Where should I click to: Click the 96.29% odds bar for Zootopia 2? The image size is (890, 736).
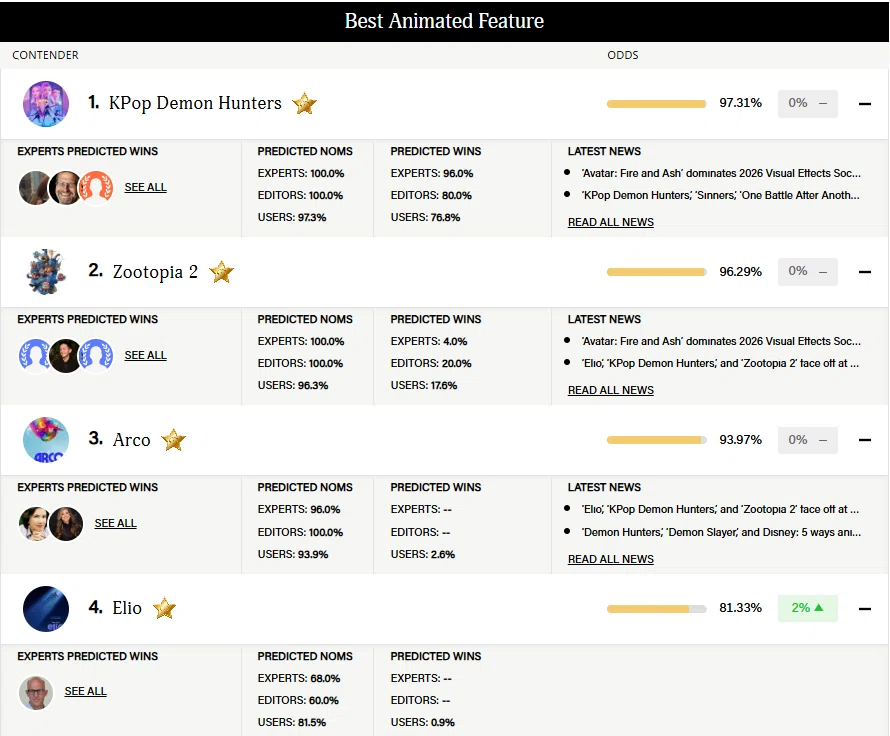pyautogui.click(x=657, y=272)
